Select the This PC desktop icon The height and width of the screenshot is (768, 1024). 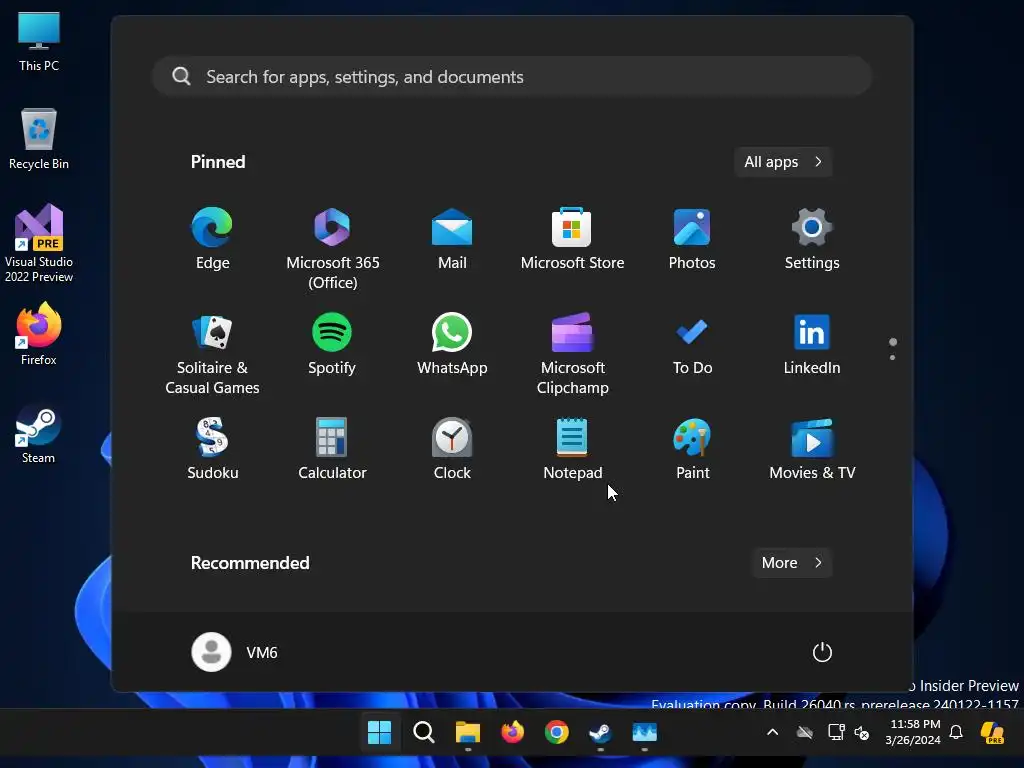[x=39, y=42]
